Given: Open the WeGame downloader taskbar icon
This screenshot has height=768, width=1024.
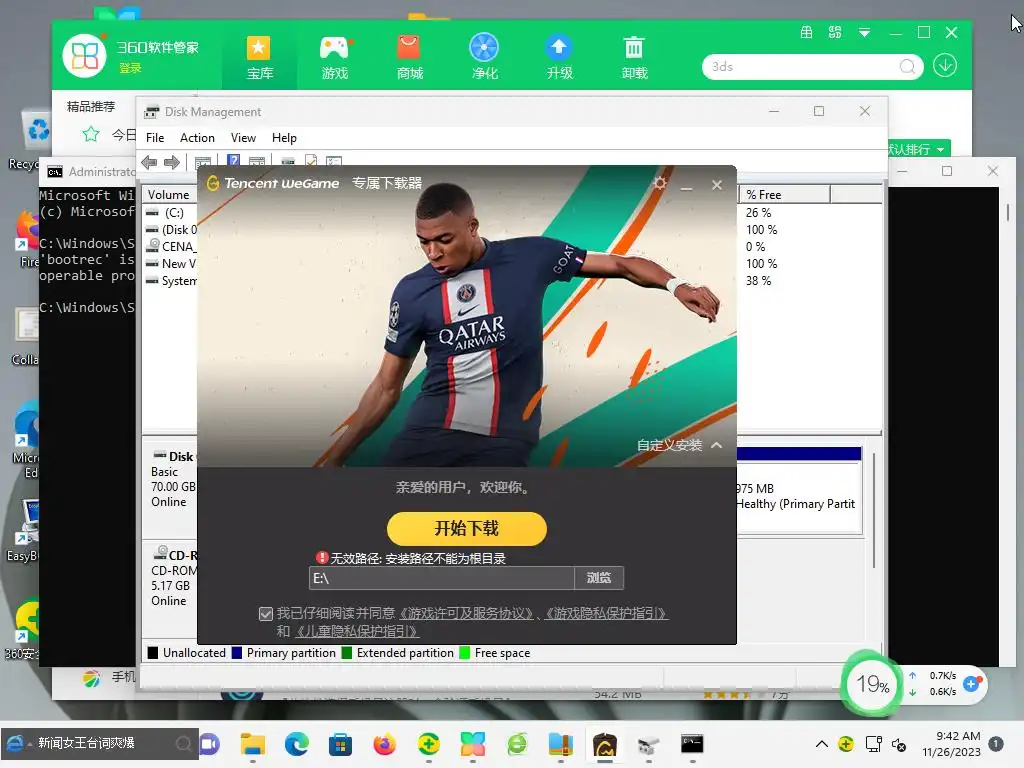Looking at the screenshot, I should [605, 744].
